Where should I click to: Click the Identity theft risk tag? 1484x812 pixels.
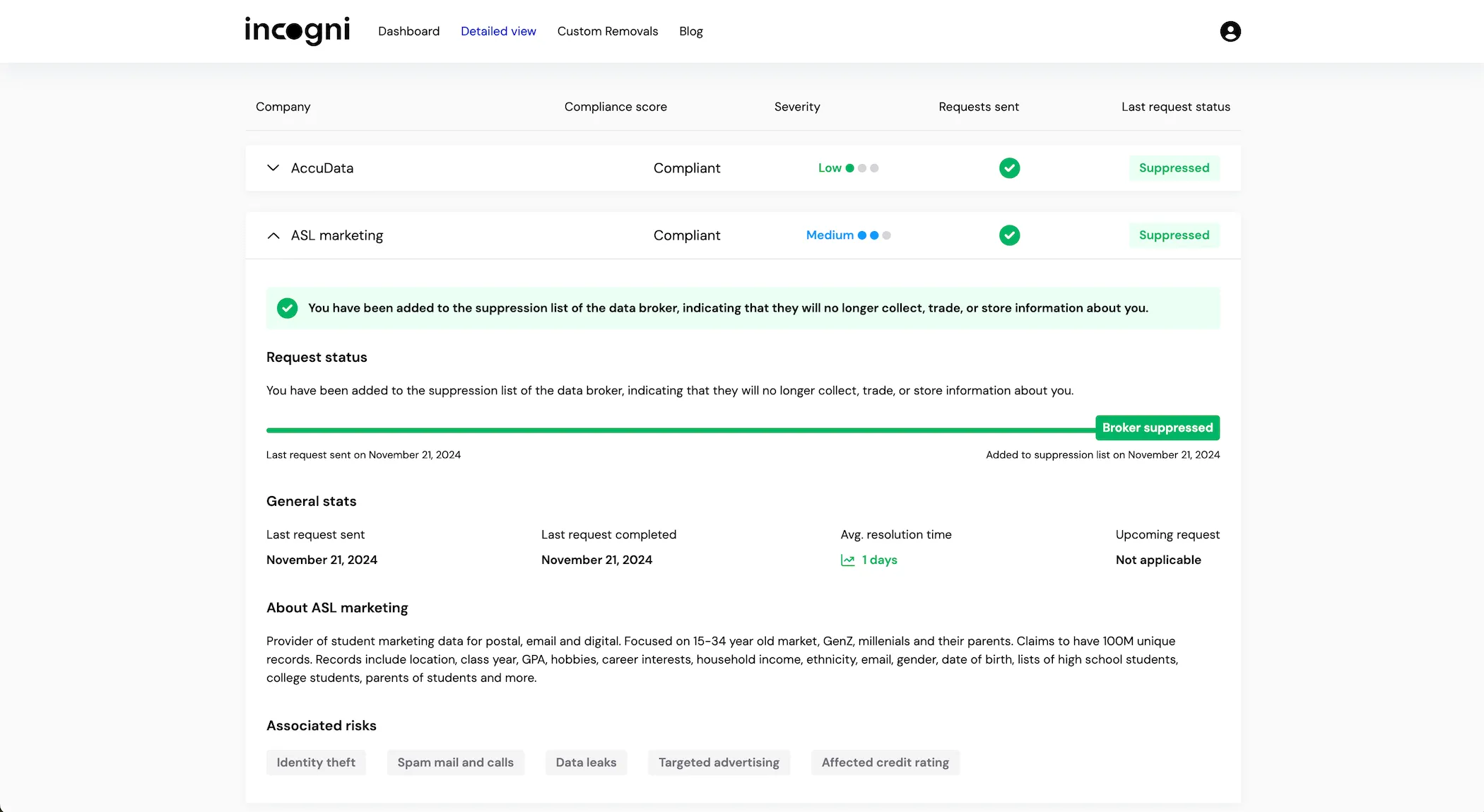pos(316,763)
